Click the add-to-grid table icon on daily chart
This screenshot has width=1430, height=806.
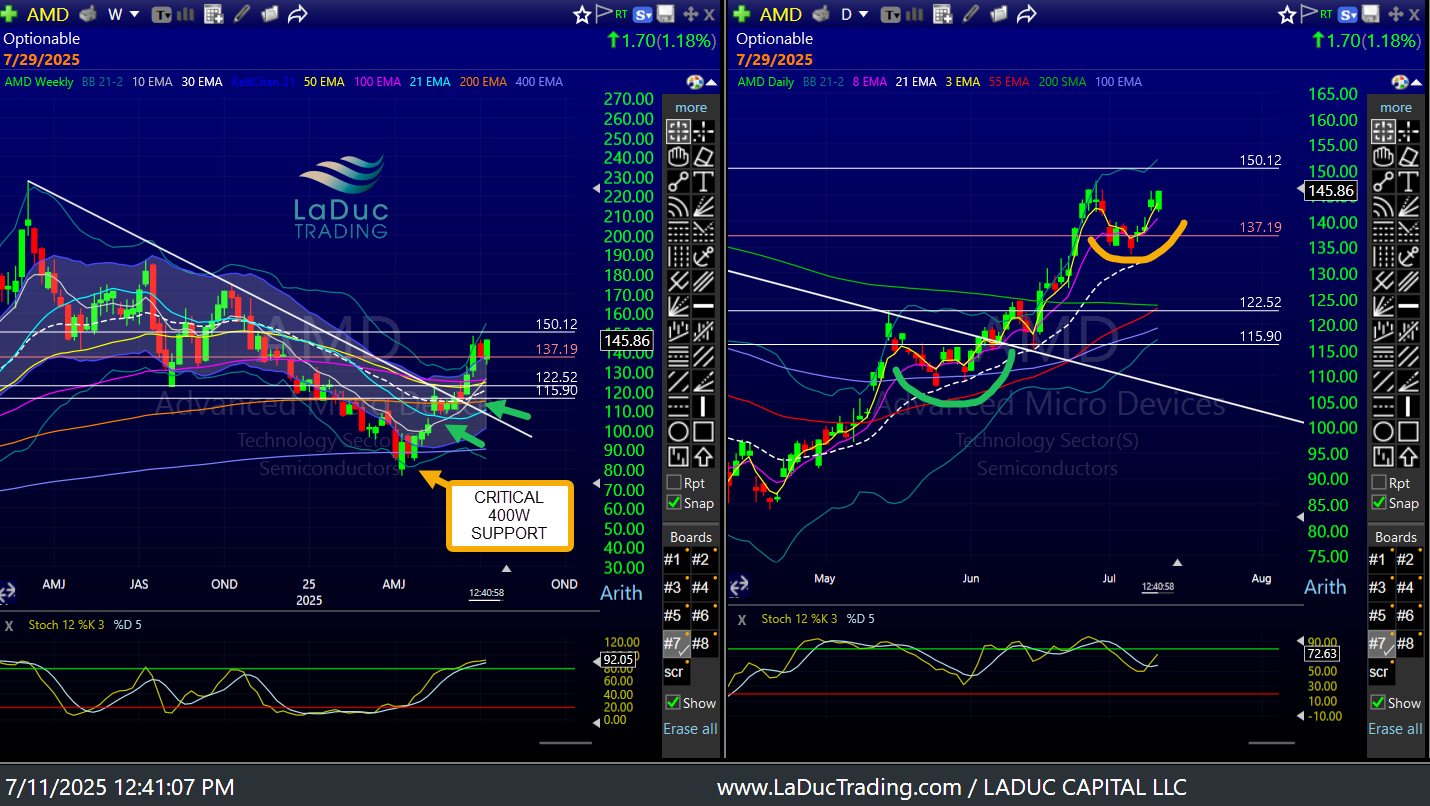[941, 14]
